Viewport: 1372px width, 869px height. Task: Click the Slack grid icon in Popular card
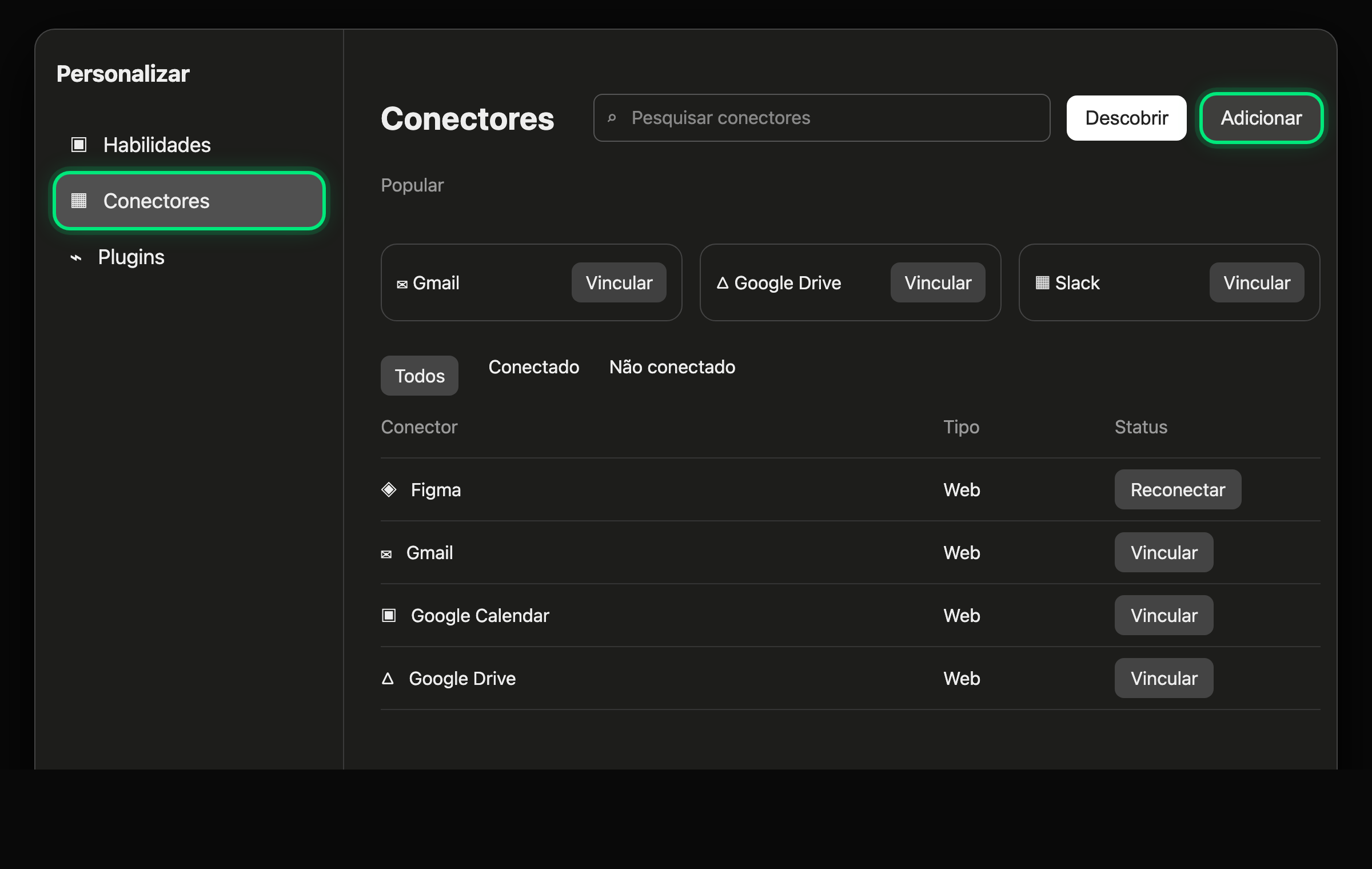tap(1042, 282)
